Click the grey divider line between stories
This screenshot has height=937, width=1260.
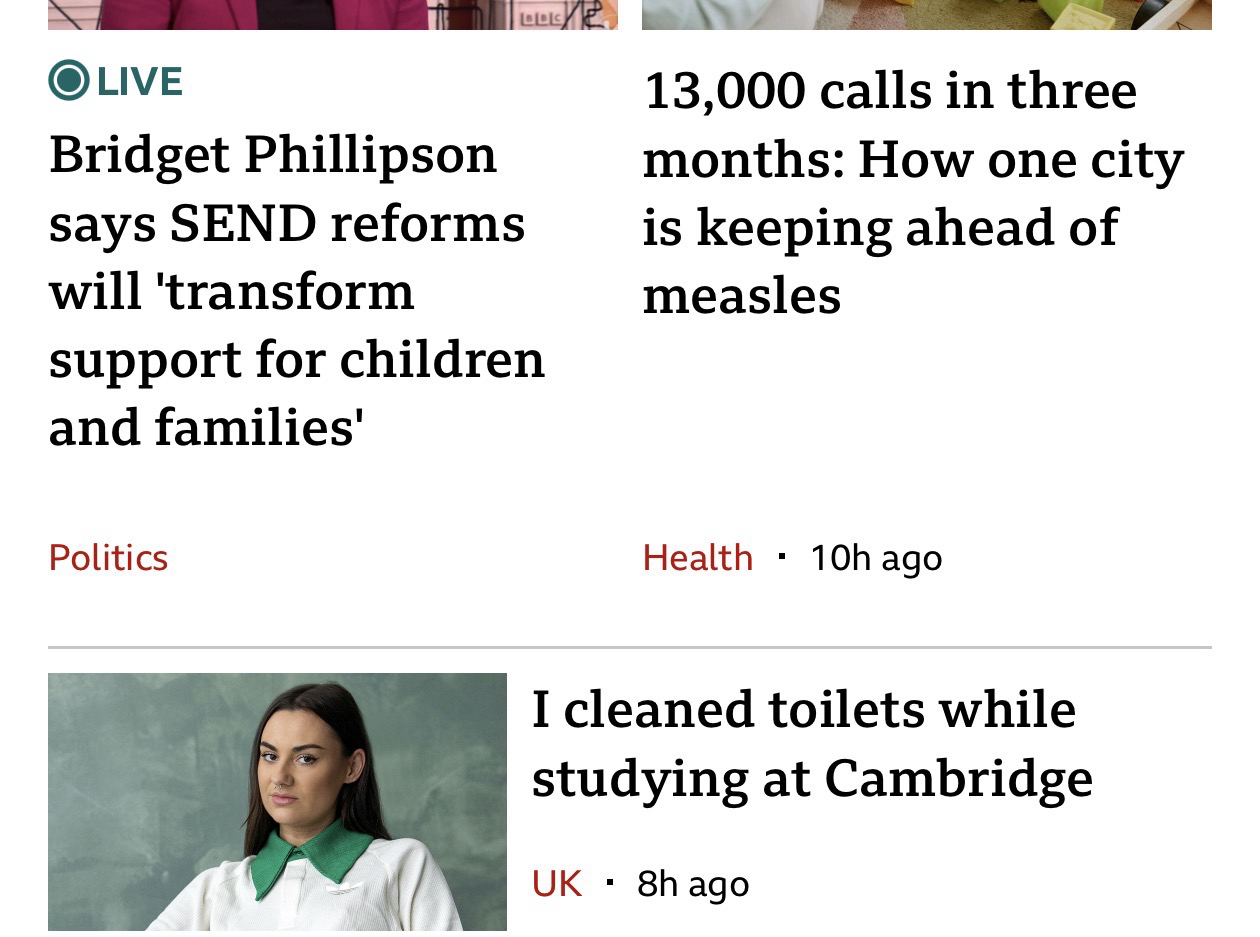[630, 647]
